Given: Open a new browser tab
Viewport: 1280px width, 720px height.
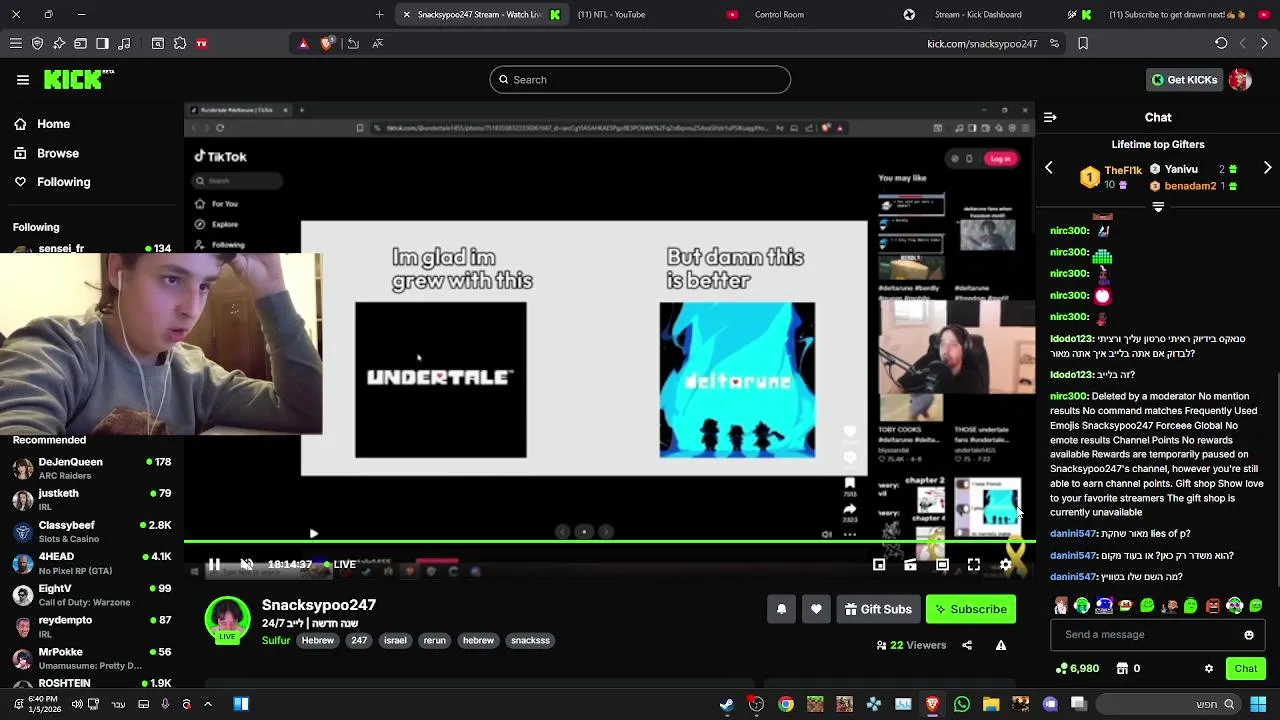Looking at the screenshot, I should pyautogui.click(x=379, y=14).
